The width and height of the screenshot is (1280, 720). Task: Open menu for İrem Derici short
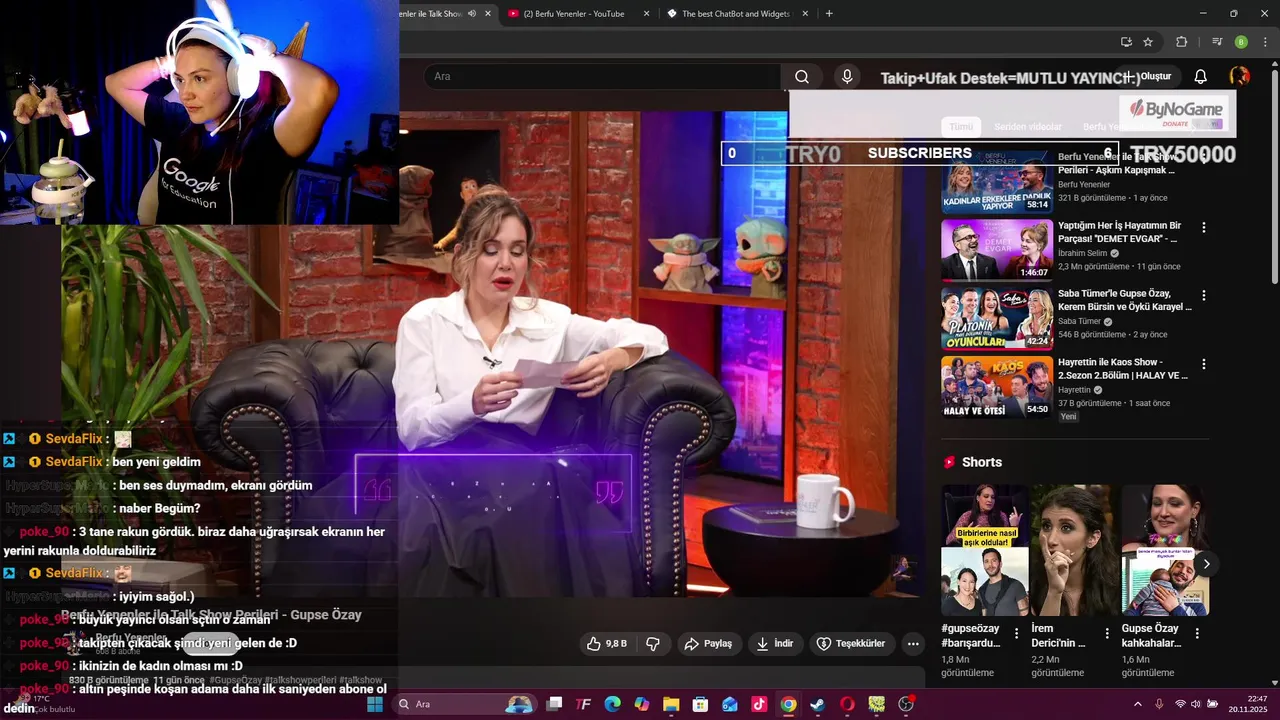1107,633
